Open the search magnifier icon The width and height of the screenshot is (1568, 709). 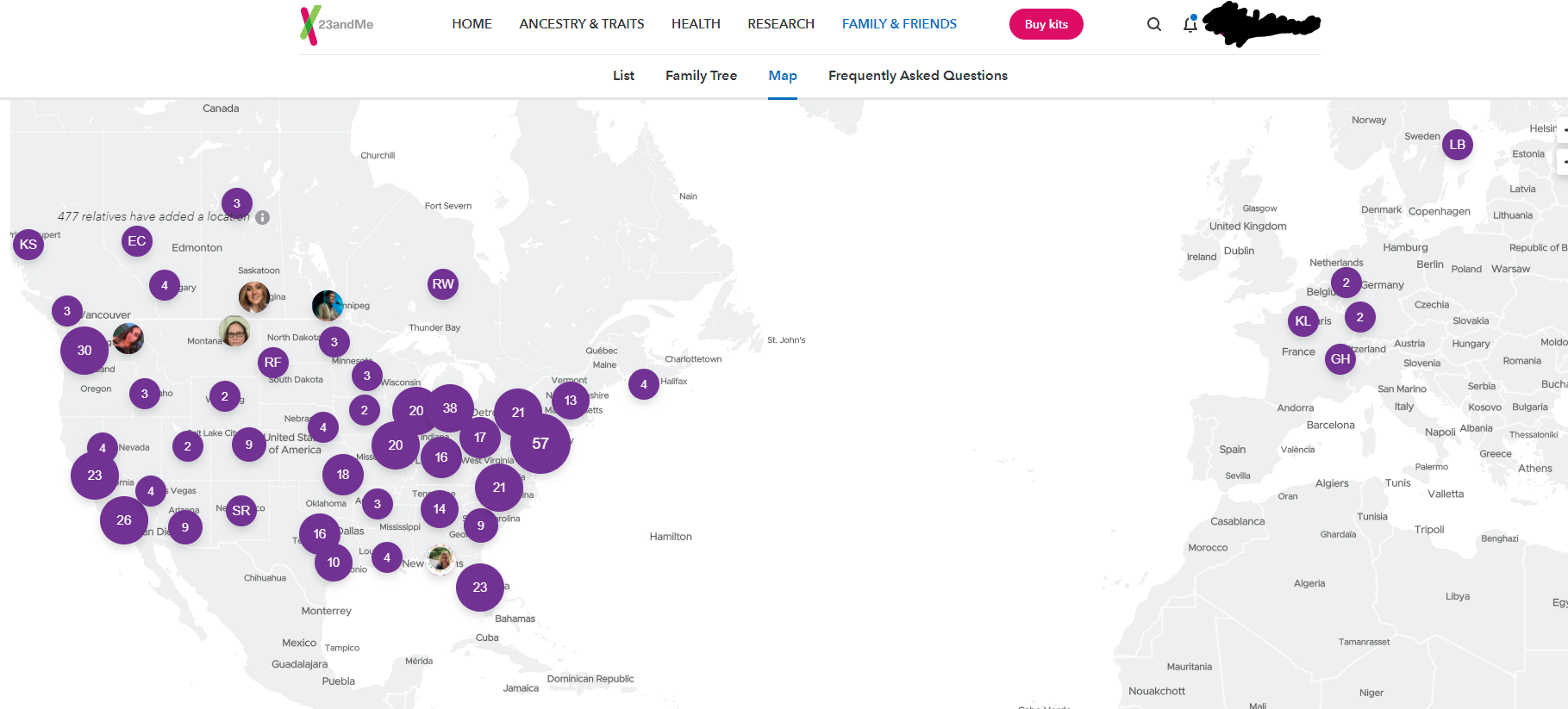[1154, 24]
